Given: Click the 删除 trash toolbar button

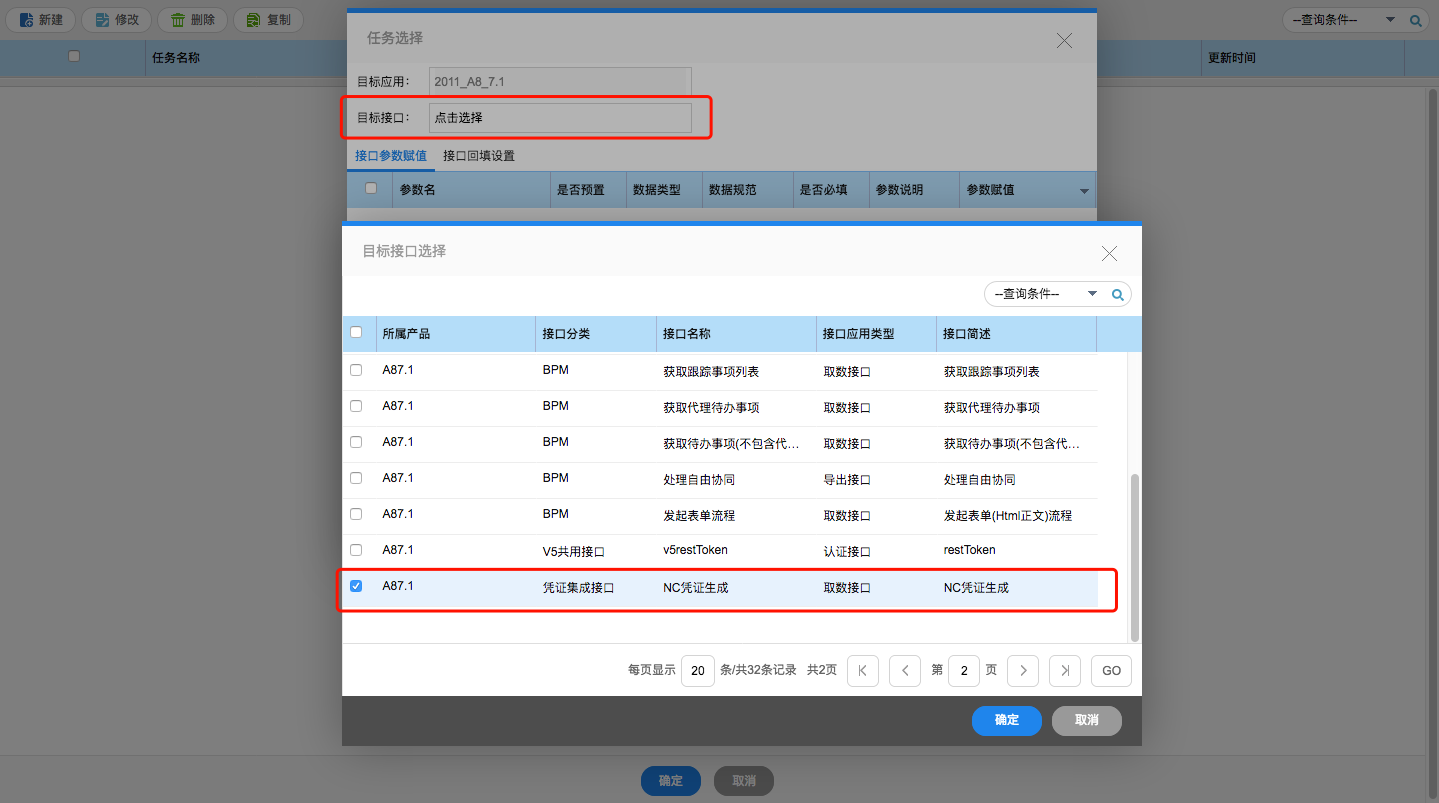Looking at the screenshot, I should click(x=192, y=20).
